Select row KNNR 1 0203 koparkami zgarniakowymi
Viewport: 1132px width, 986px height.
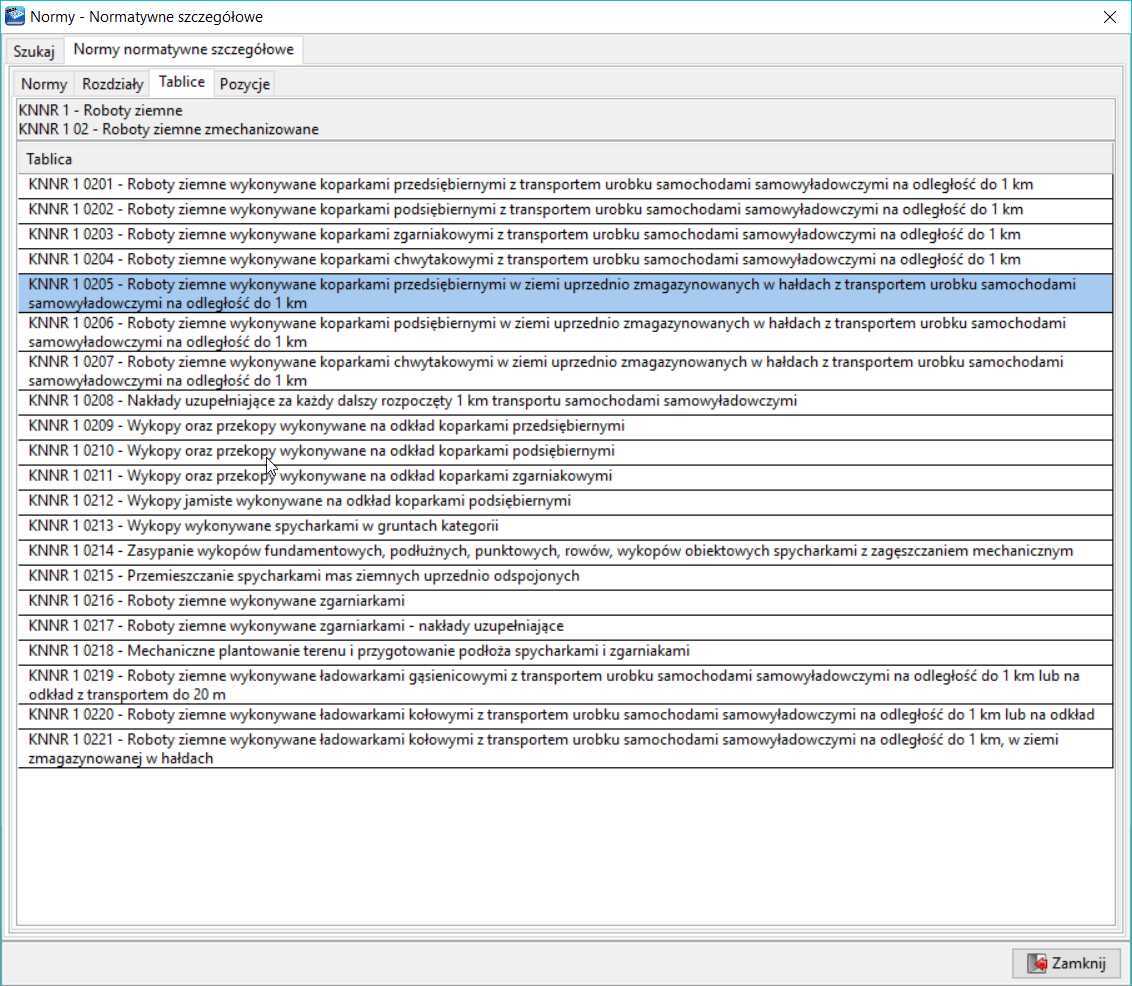click(524, 234)
